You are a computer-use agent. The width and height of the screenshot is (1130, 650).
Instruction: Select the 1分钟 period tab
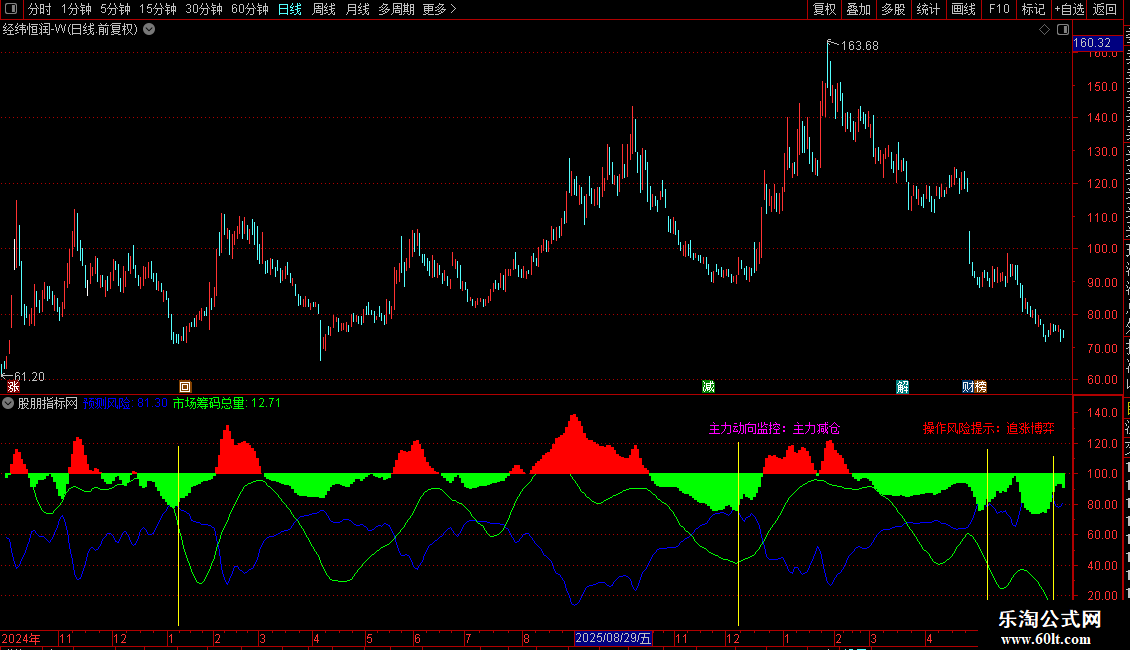pos(76,9)
